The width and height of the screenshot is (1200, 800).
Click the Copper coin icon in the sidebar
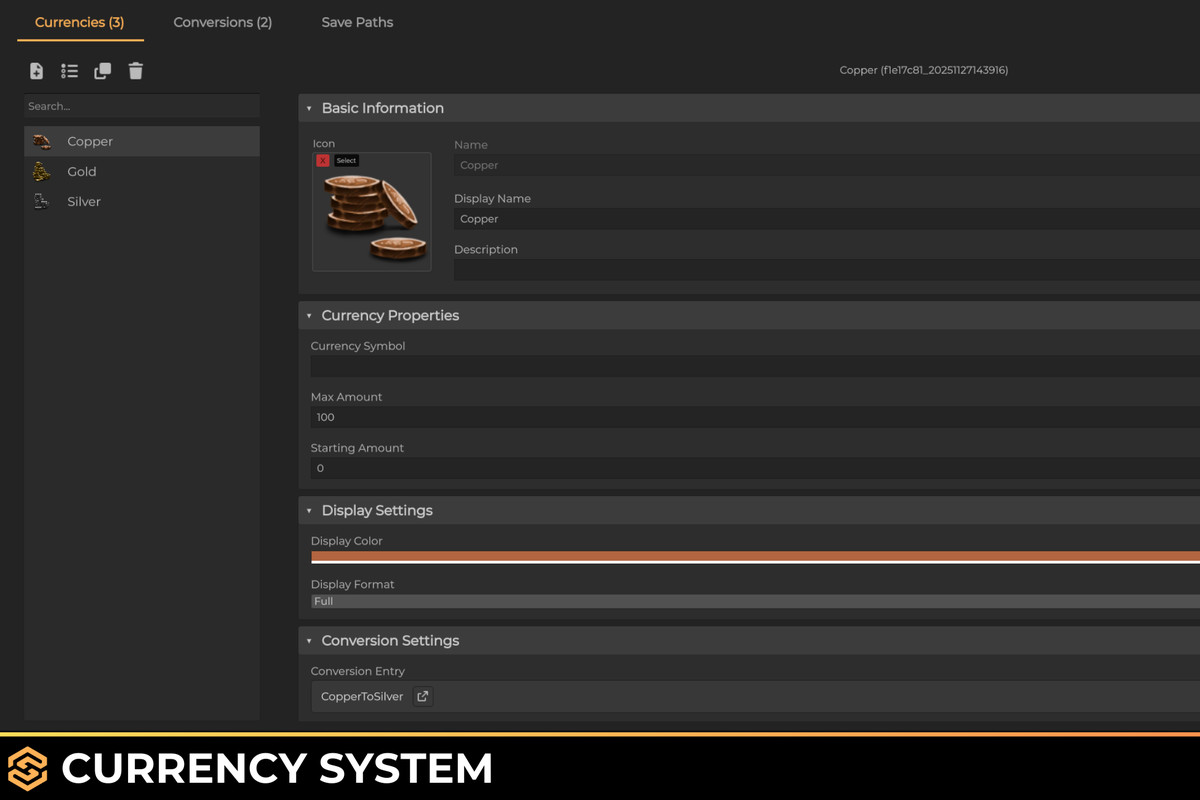tap(42, 141)
